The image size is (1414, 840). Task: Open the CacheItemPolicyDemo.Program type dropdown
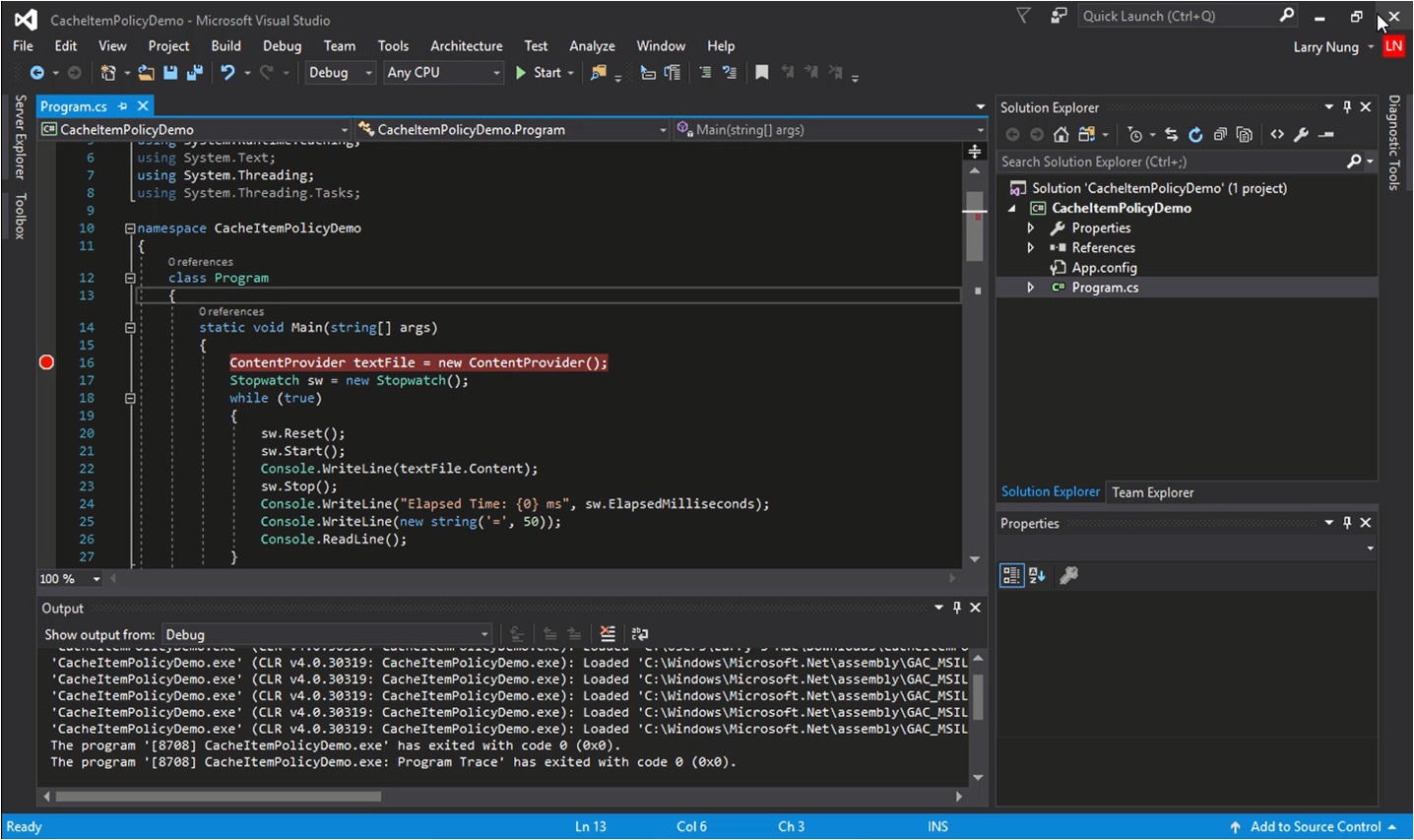pos(512,129)
